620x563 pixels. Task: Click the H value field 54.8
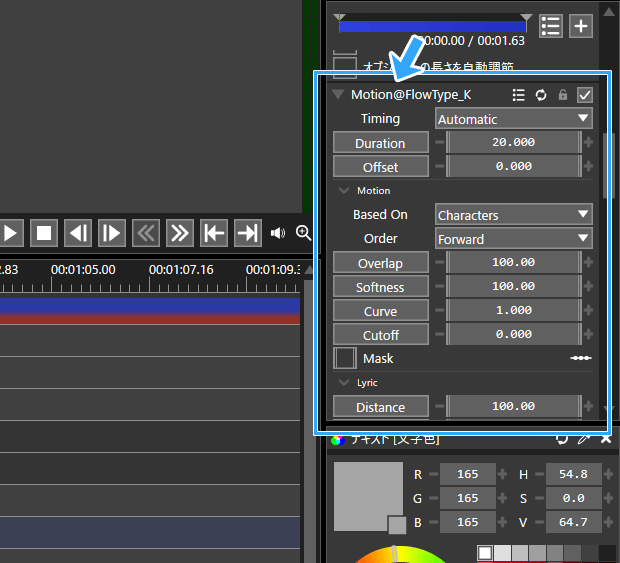(573, 474)
